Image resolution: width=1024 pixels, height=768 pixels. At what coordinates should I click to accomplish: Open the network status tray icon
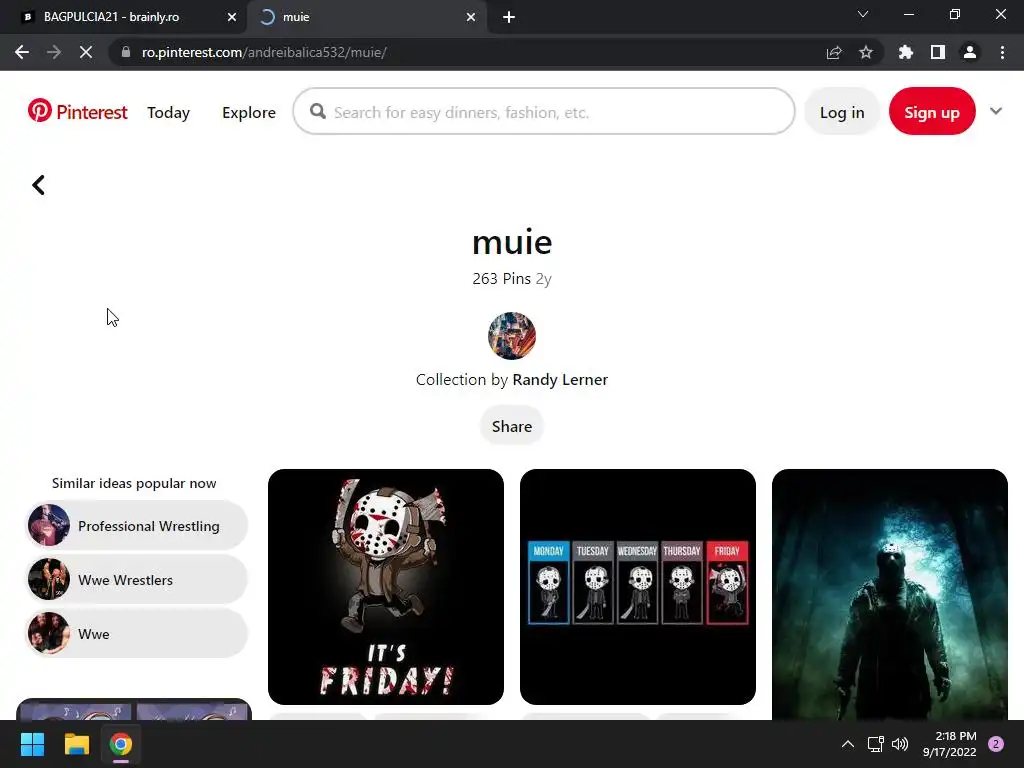tap(875, 744)
